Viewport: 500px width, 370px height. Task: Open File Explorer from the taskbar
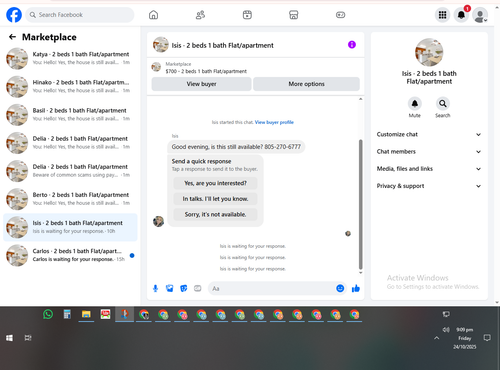click(86, 314)
